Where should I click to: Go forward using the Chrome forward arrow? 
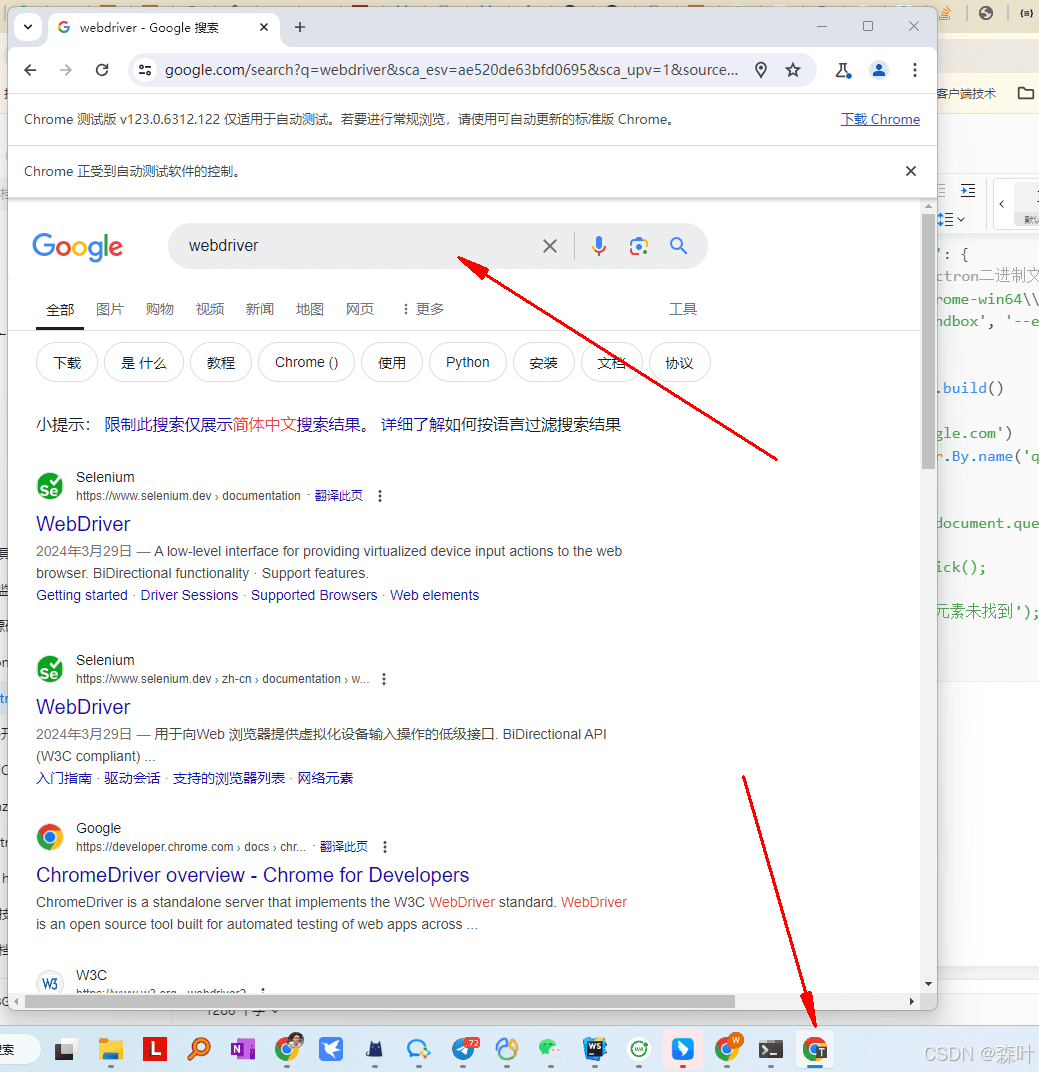click(66, 70)
